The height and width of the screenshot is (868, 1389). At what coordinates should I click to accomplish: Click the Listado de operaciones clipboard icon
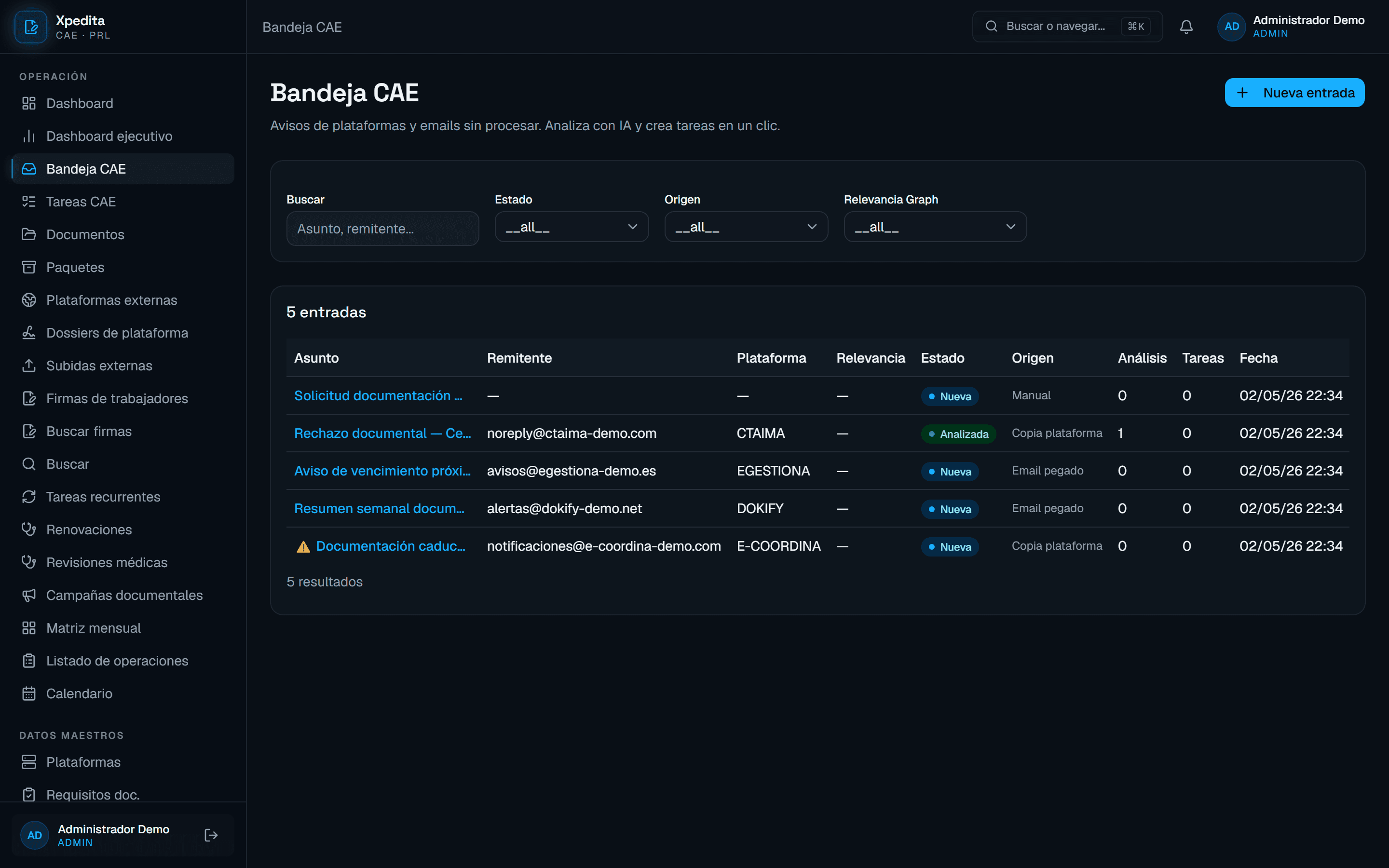[x=29, y=661]
